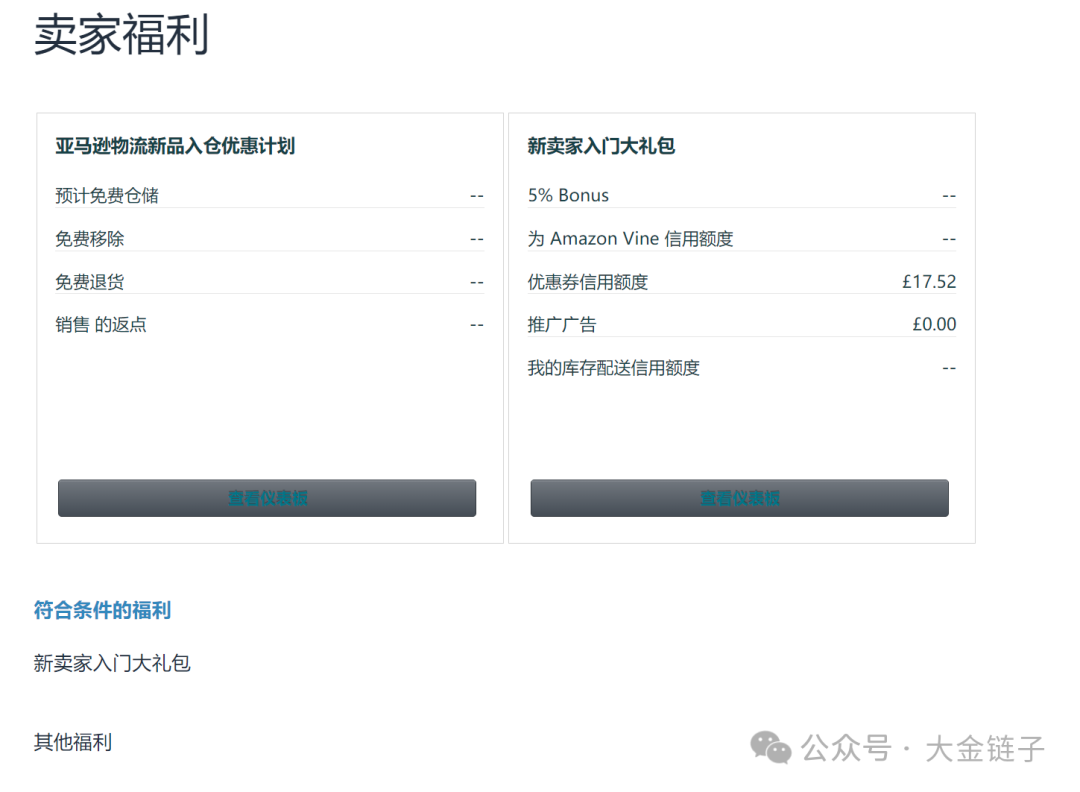Click the 卖家福利 page heading
This screenshot has height=792, width=1080.
pyautogui.click(x=121, y=34)
